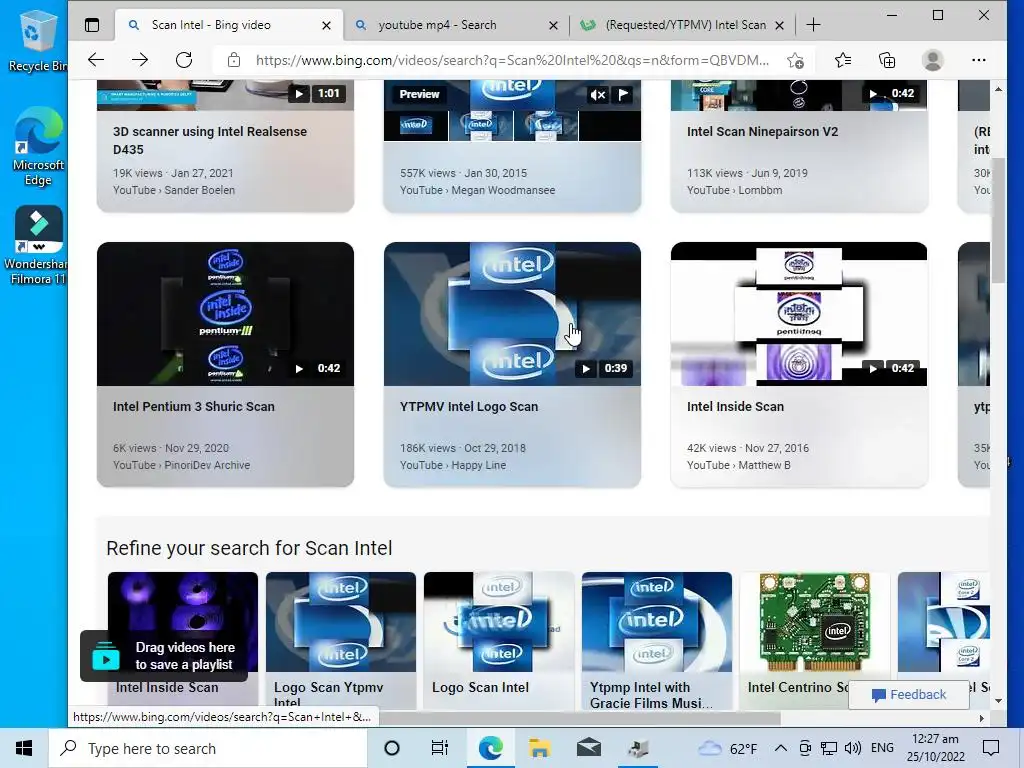Select 'YouTube › PinoriDev Archive' source text

182,465
